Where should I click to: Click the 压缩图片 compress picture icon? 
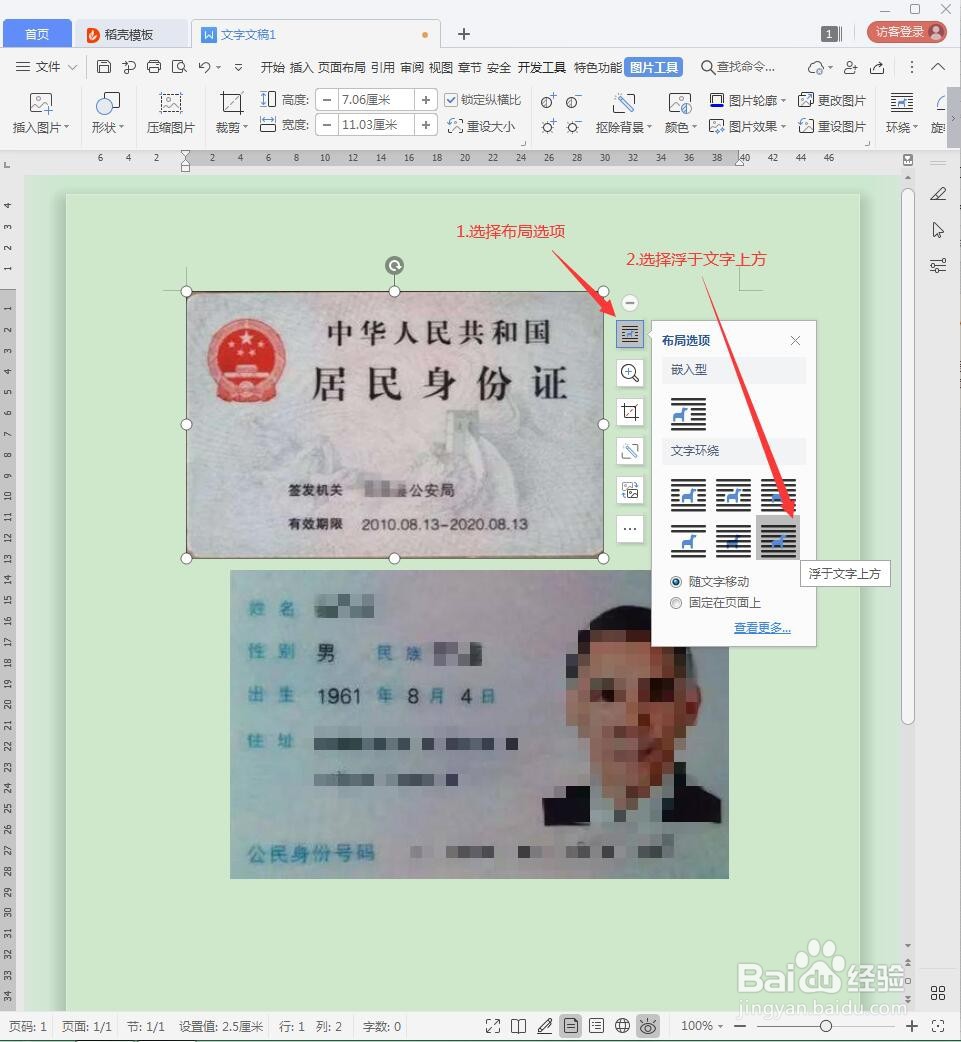click(x=170, y=110)
